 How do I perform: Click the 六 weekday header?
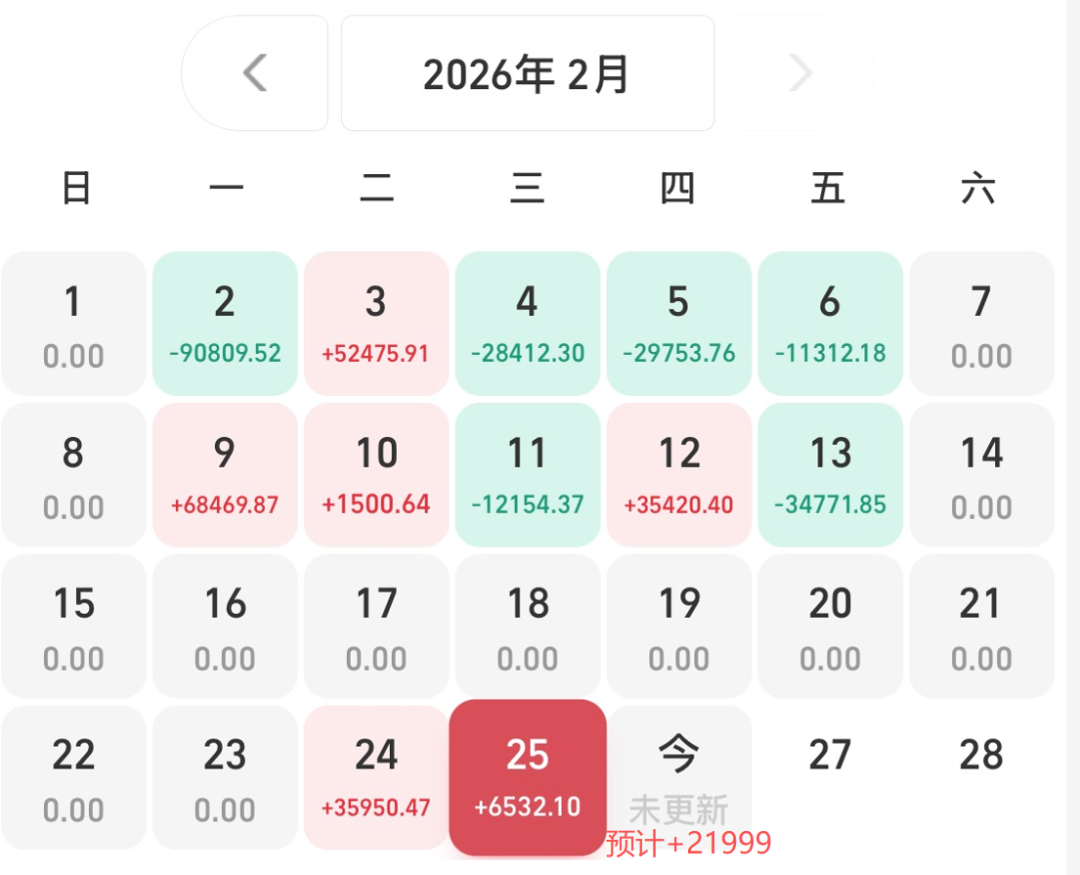979,188
